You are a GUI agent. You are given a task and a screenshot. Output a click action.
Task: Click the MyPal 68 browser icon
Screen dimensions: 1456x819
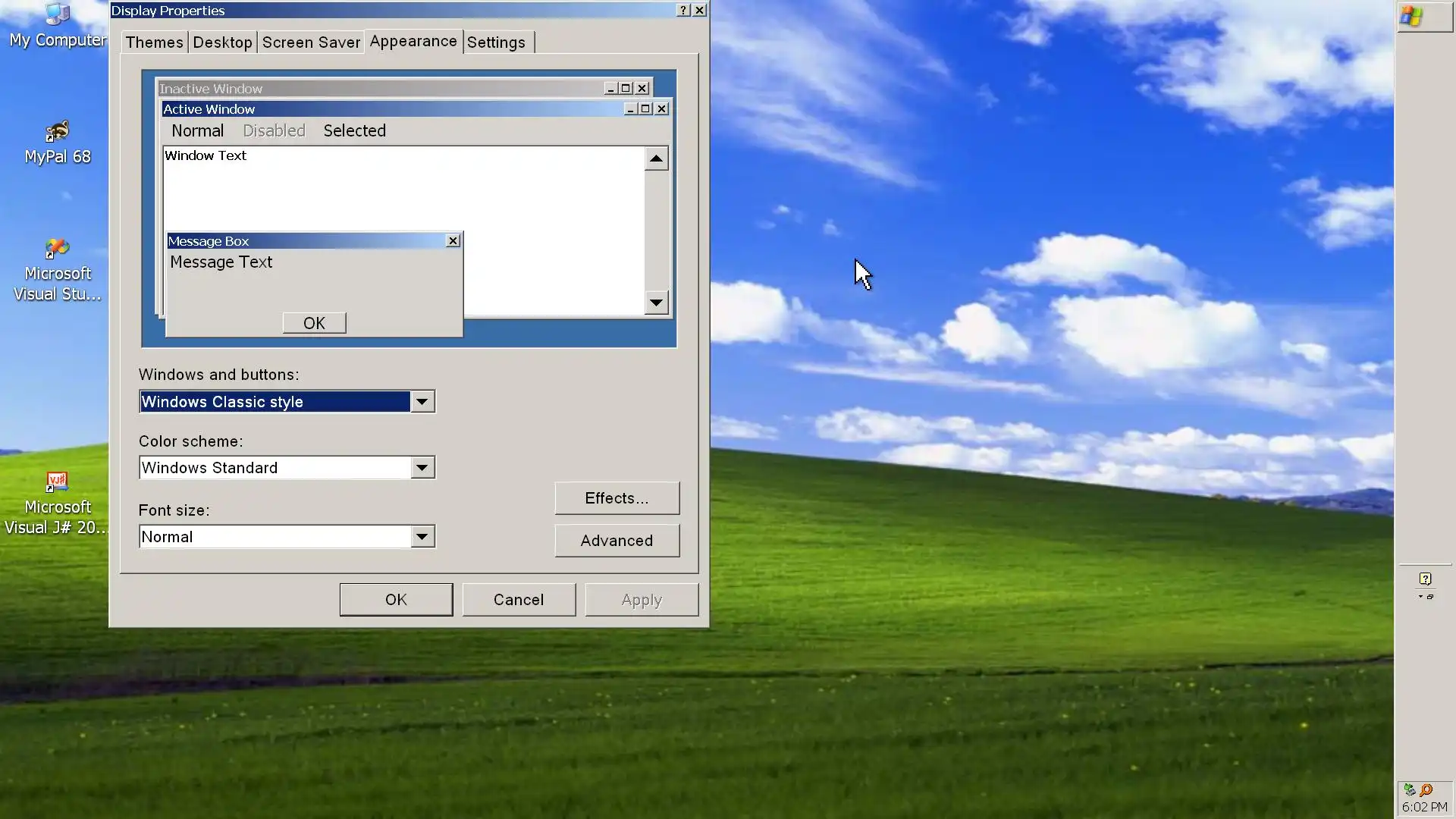click(57, 133)
